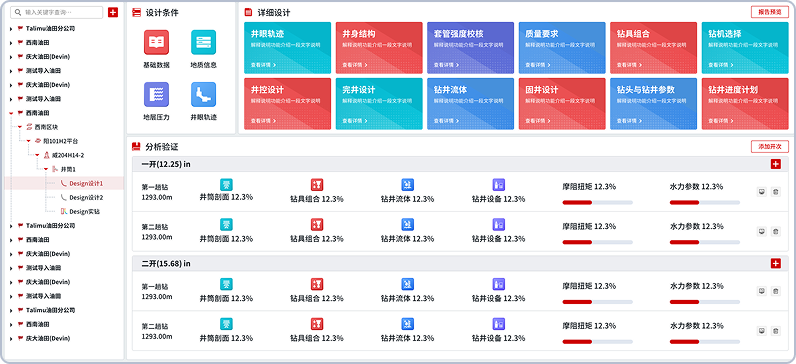Click 钻井流体 icon in 二开 第二趟钻 row
Image resolution: width=796 pixels, height=364 pixels.
click(408, 324)
